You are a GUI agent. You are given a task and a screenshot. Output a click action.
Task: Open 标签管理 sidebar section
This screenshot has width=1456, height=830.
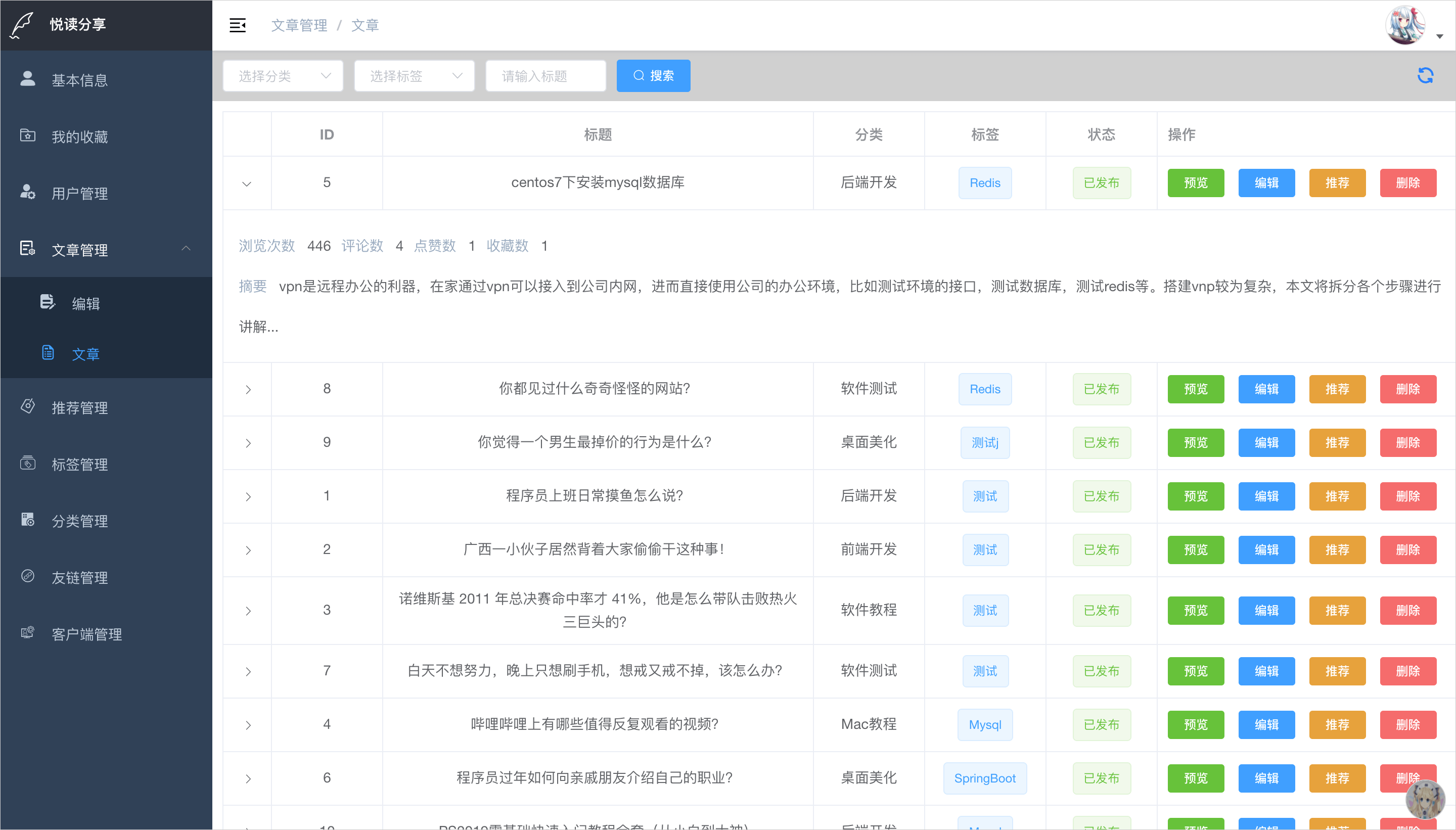click(79, 464)
